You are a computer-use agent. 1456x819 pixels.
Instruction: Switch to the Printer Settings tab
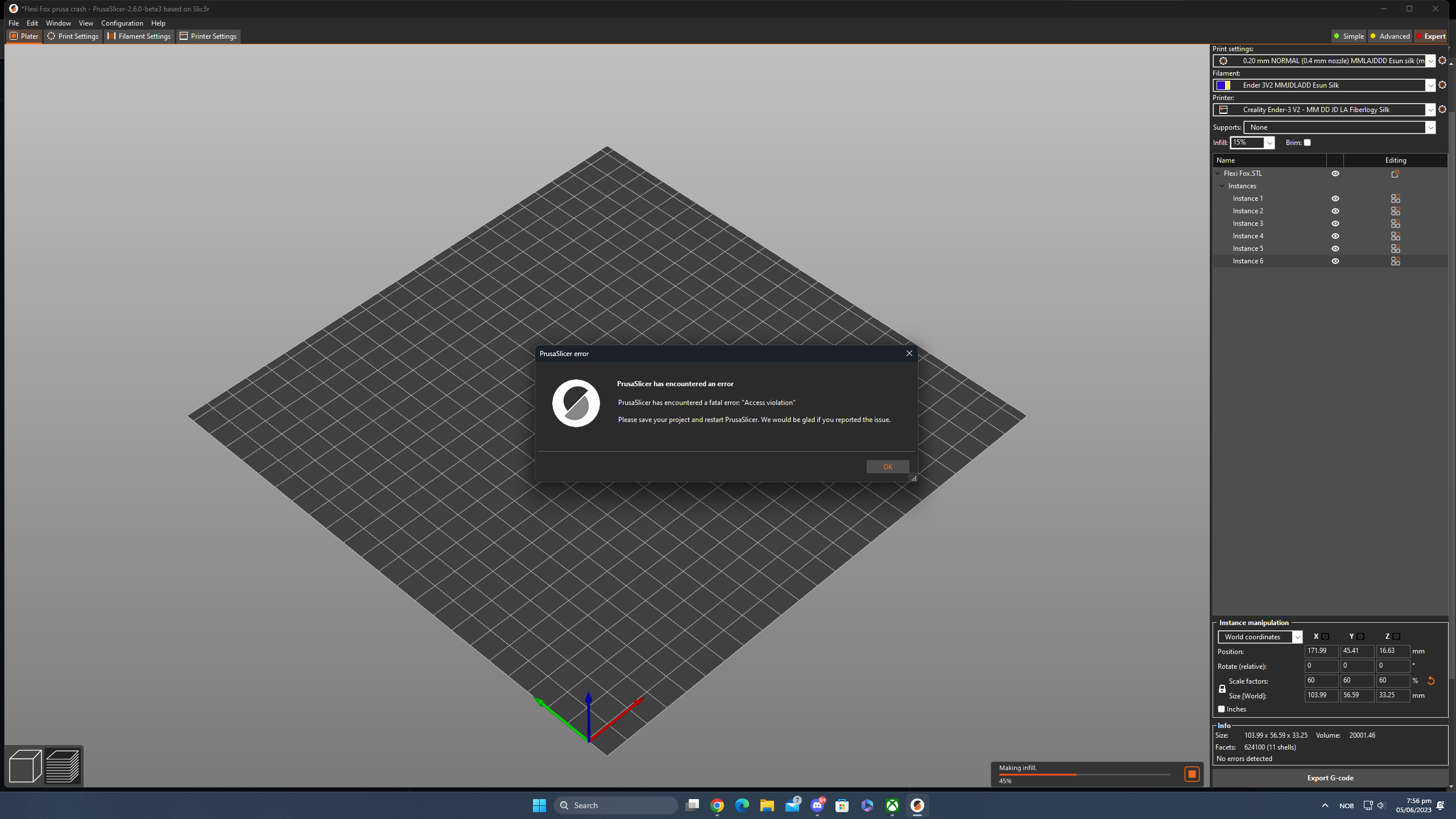208,36
